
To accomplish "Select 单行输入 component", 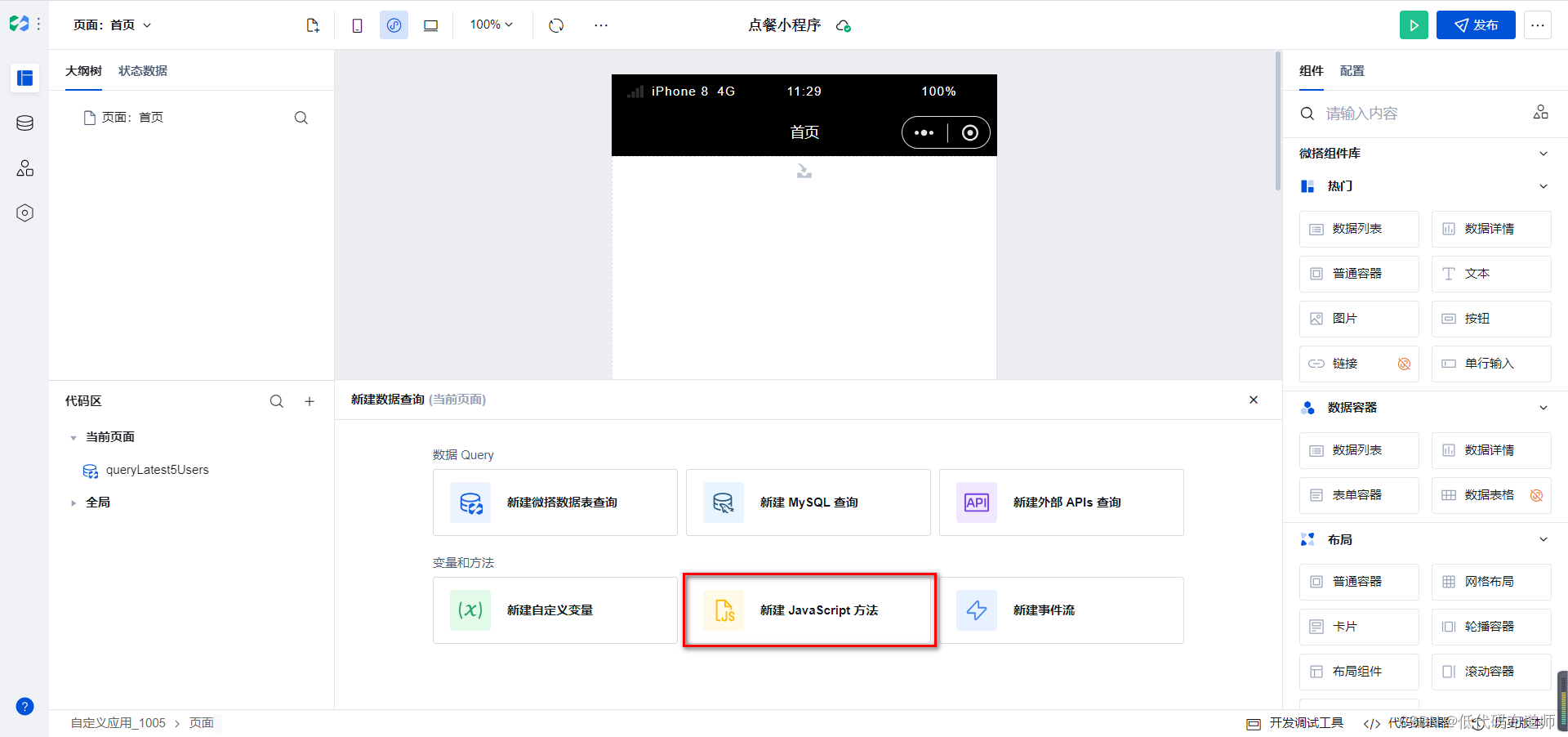I will coord(1491,364).
